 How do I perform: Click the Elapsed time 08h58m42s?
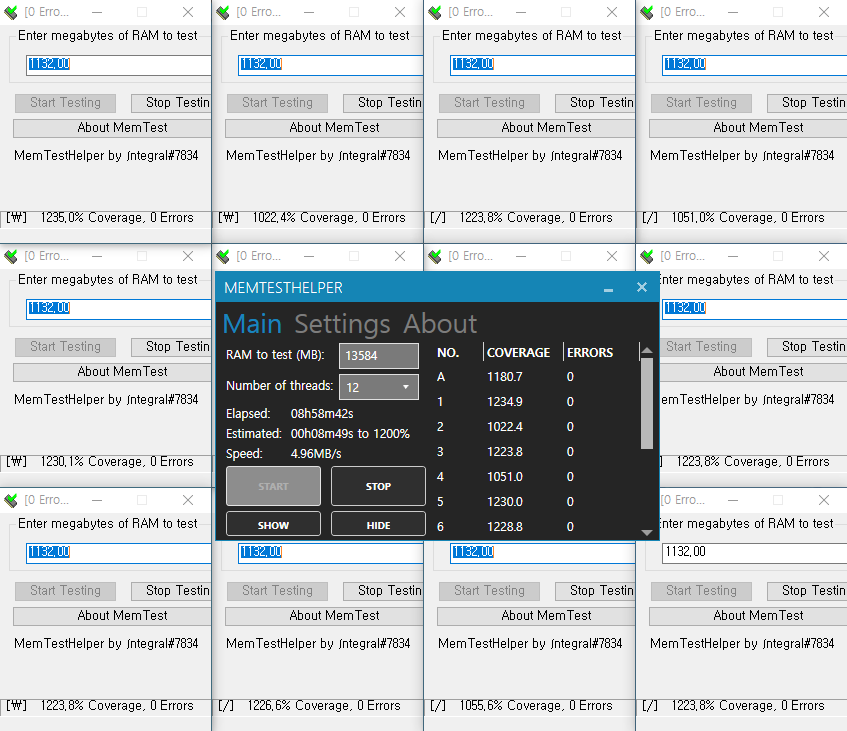coord(322,414)
